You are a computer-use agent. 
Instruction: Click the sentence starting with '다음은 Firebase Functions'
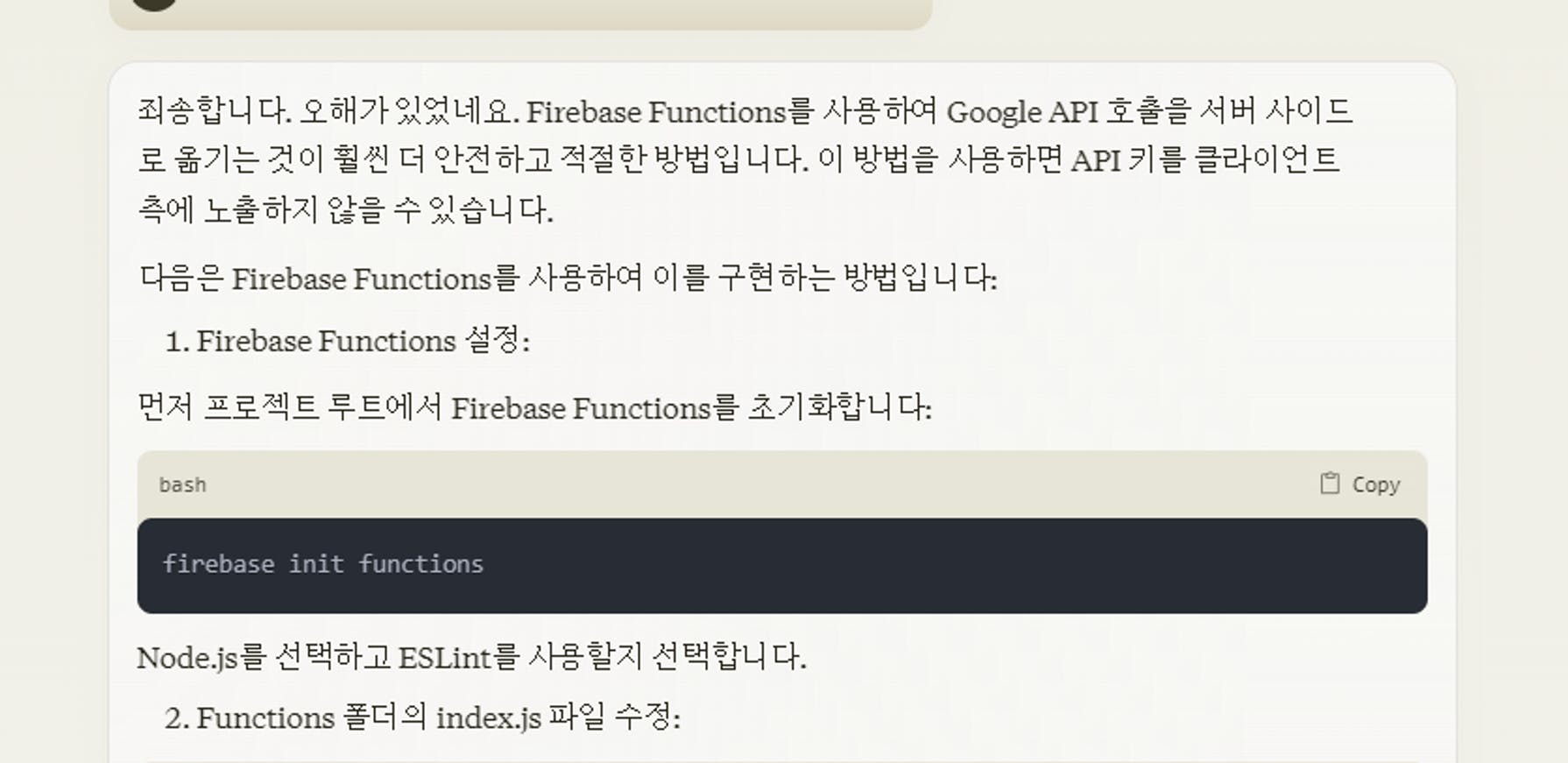click(x=568, y=279)
